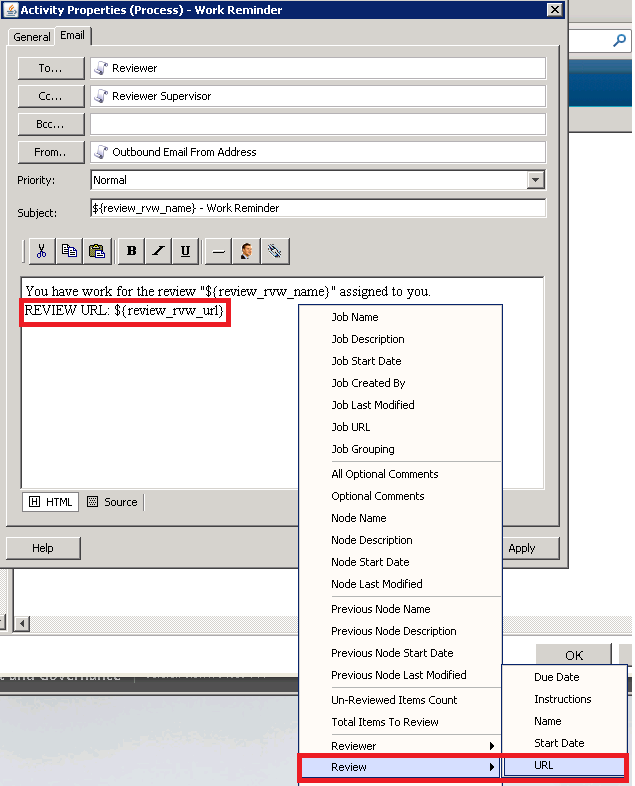635x786 pixels.
Task: Click the Copy icon in editor toolbar
Action: (69, 251)
